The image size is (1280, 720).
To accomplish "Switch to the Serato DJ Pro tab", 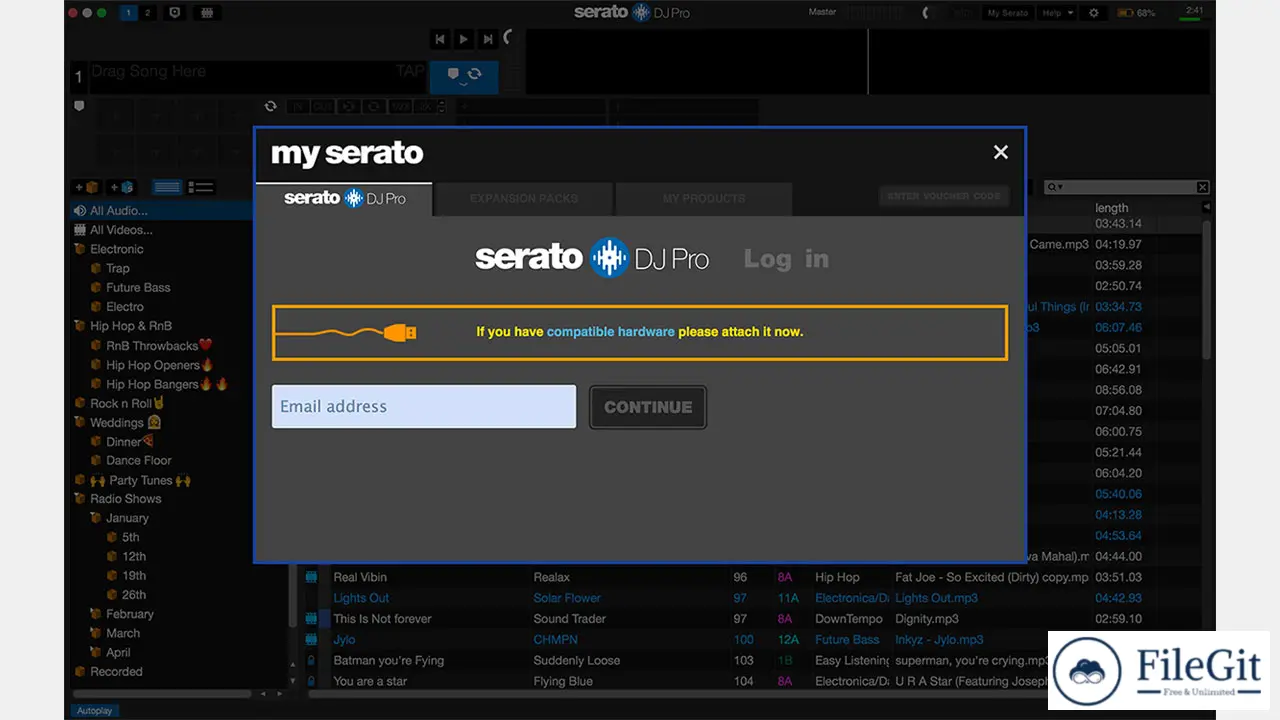I will [345, 198].
